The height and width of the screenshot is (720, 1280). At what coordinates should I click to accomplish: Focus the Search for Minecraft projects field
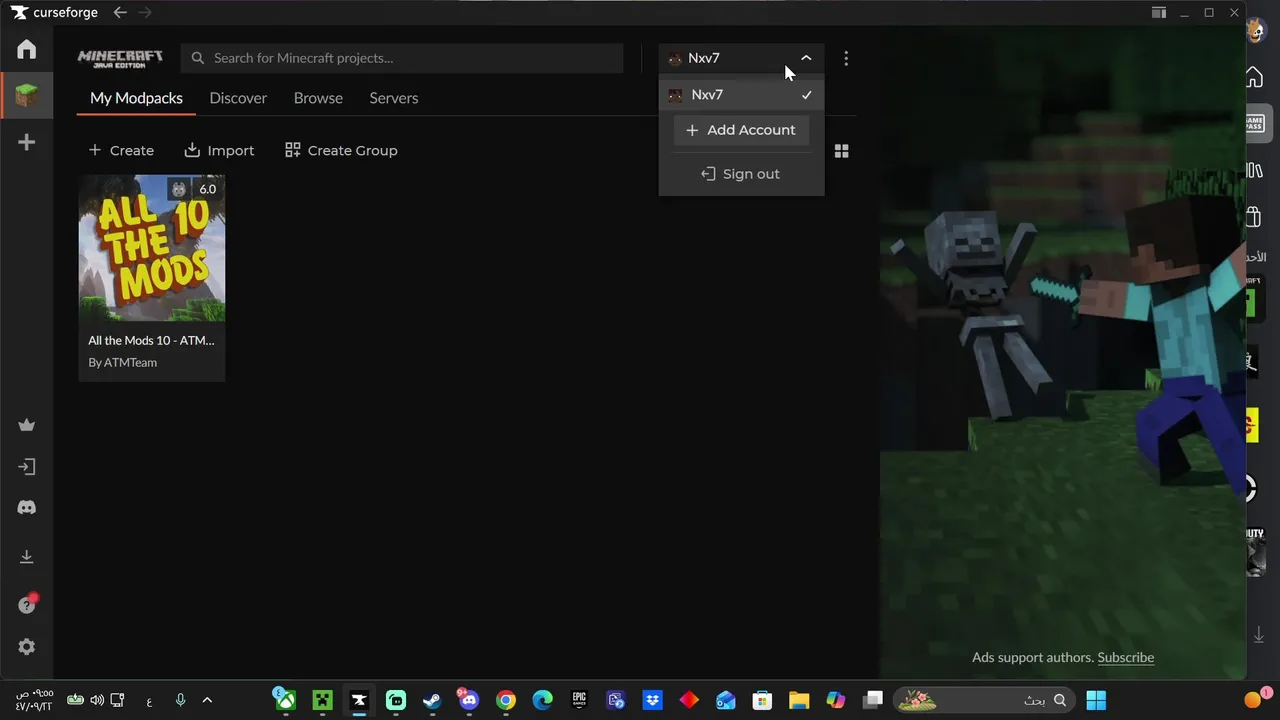click(402, 58)
